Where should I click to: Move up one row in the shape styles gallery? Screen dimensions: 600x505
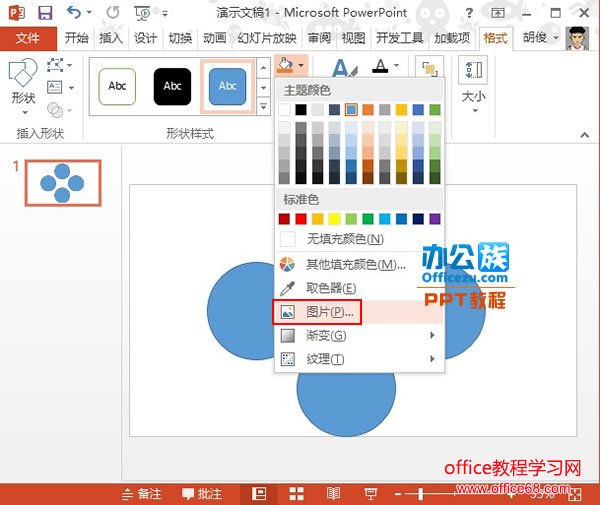[263, 67]
